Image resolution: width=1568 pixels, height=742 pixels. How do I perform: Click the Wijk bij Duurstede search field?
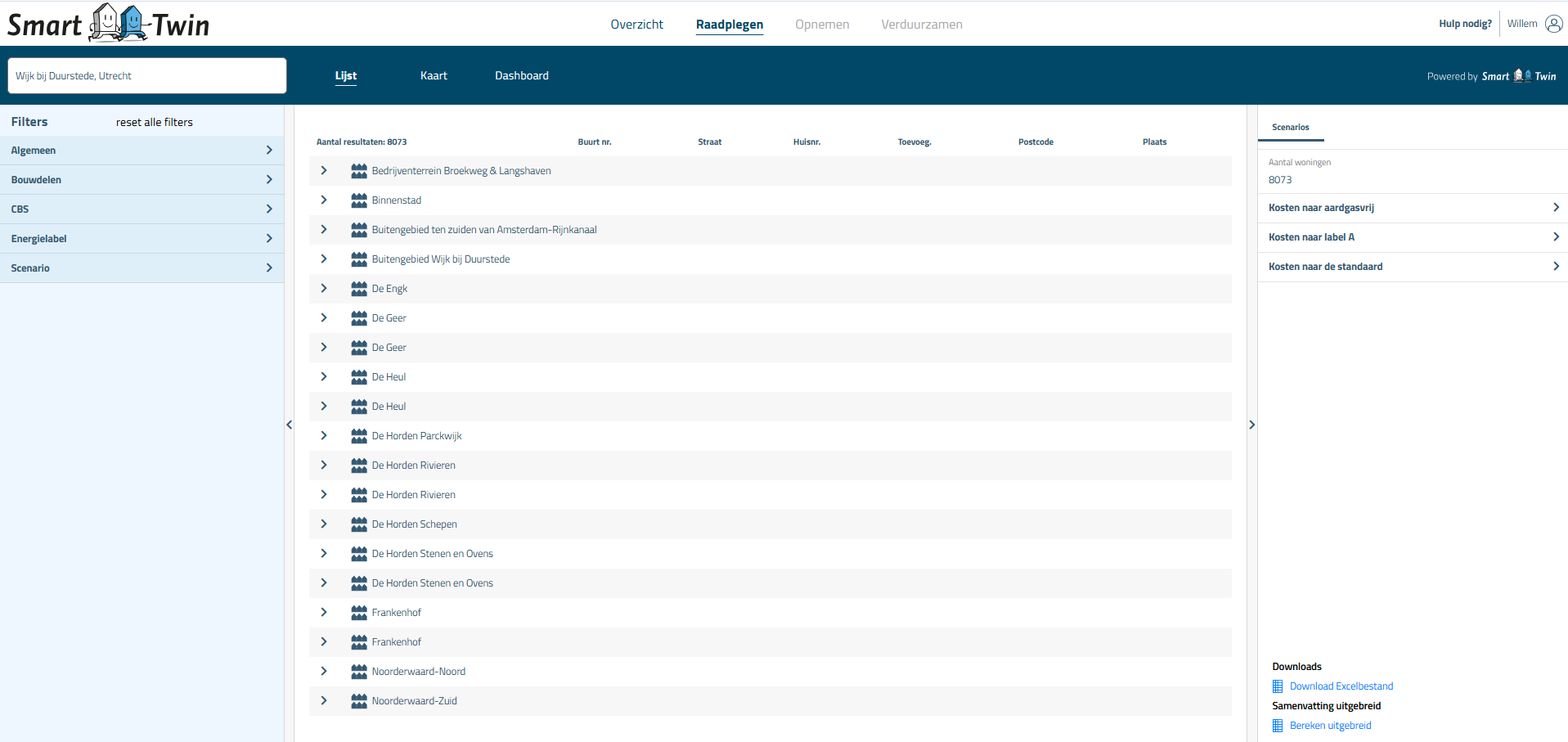click(x=147, y=76)
